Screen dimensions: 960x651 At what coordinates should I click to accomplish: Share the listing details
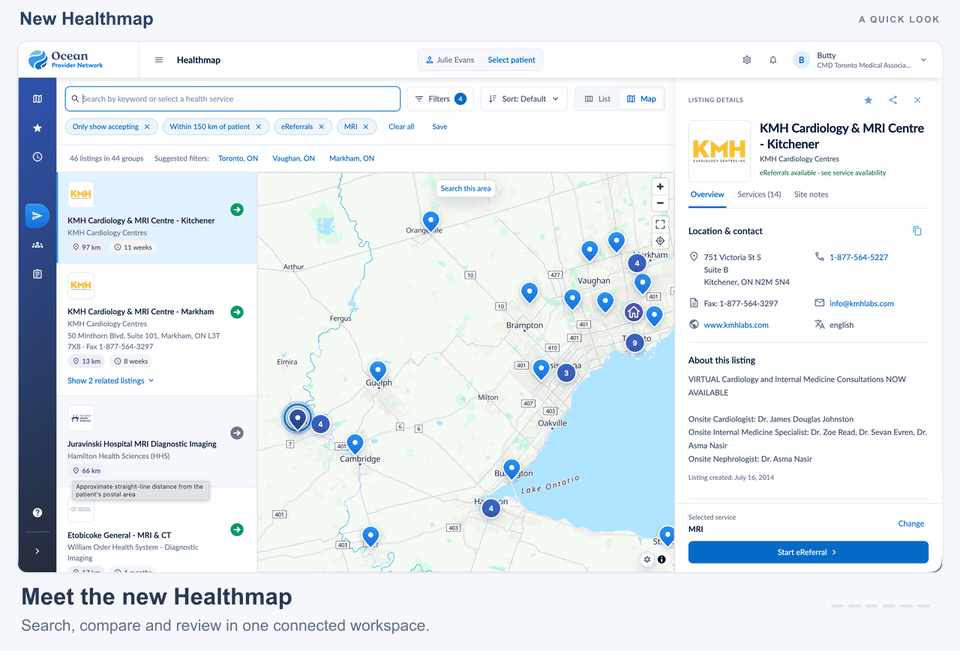pos(893,100)
